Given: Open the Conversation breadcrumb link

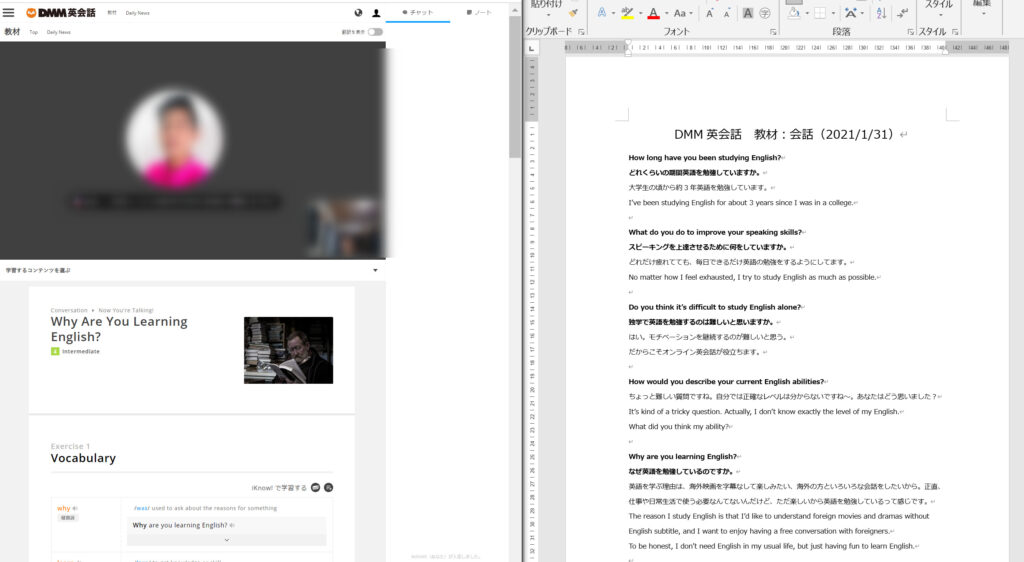Looking at the screenshot, I should (69, 310).
